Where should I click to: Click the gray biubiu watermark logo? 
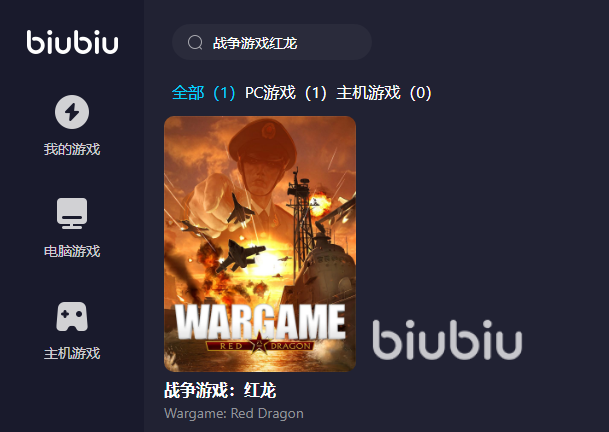pos(447,340)
